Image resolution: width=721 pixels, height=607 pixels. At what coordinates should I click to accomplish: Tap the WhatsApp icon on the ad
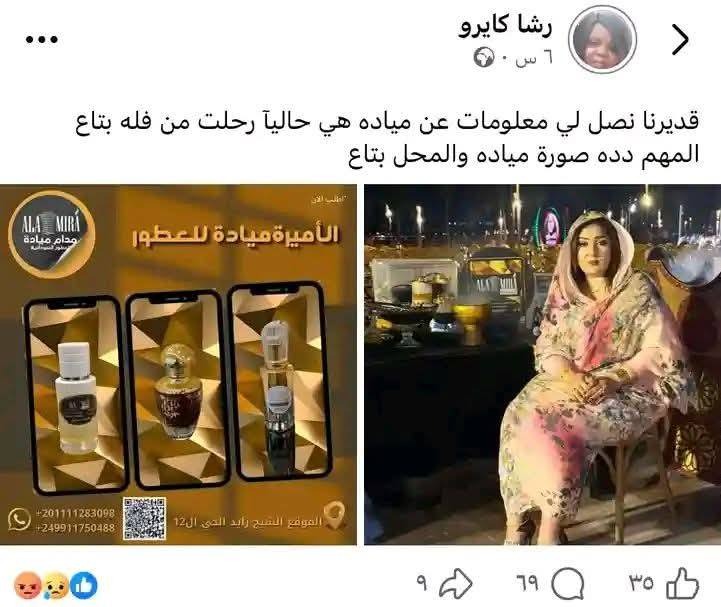(19, 520)
